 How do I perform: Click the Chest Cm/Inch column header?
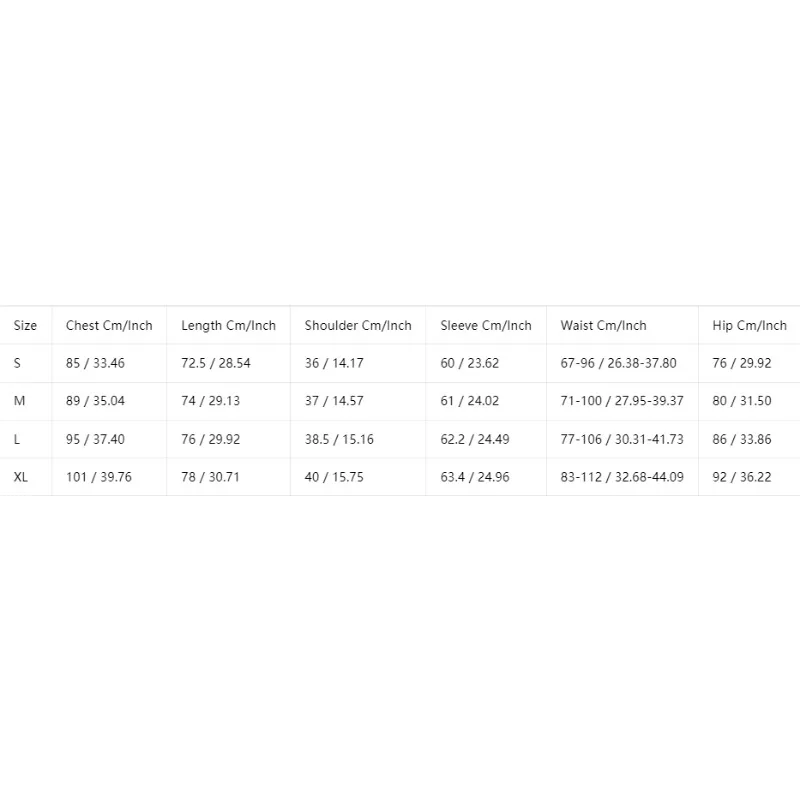click(x=109, y=326)
